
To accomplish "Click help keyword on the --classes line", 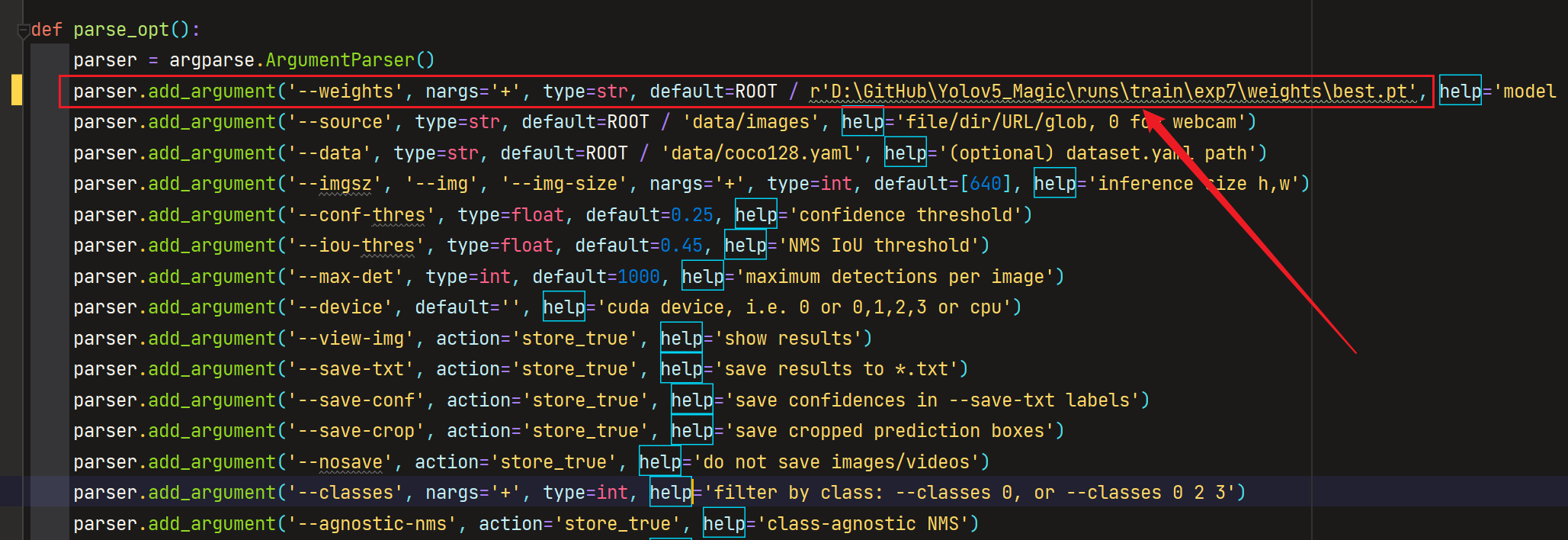I will pos(670,493).
